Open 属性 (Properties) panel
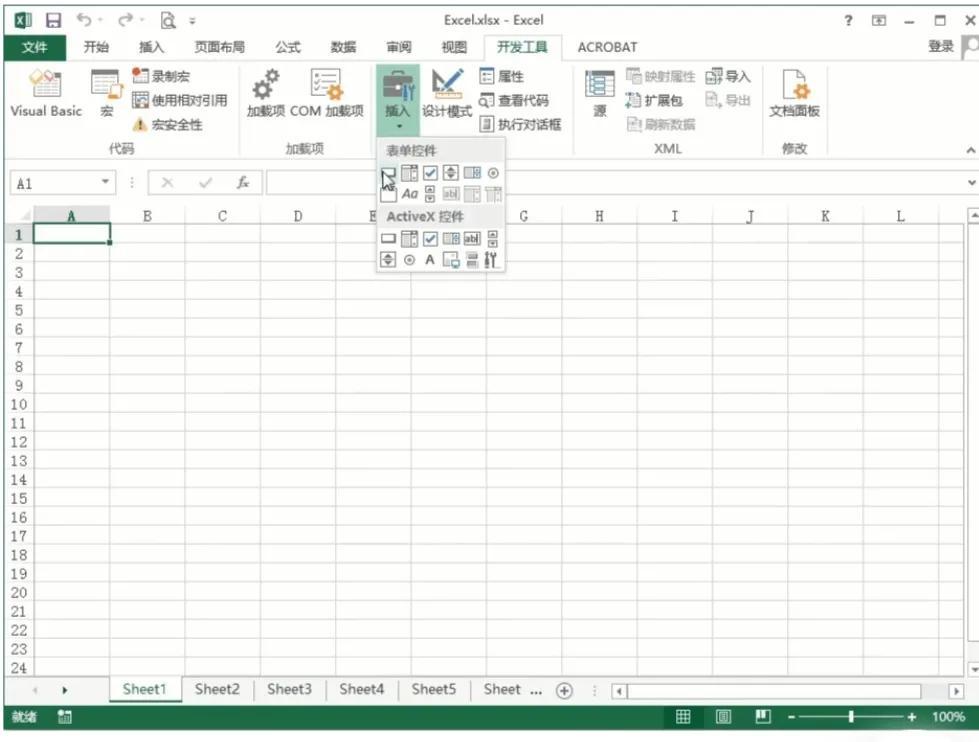 pos(502,76)
